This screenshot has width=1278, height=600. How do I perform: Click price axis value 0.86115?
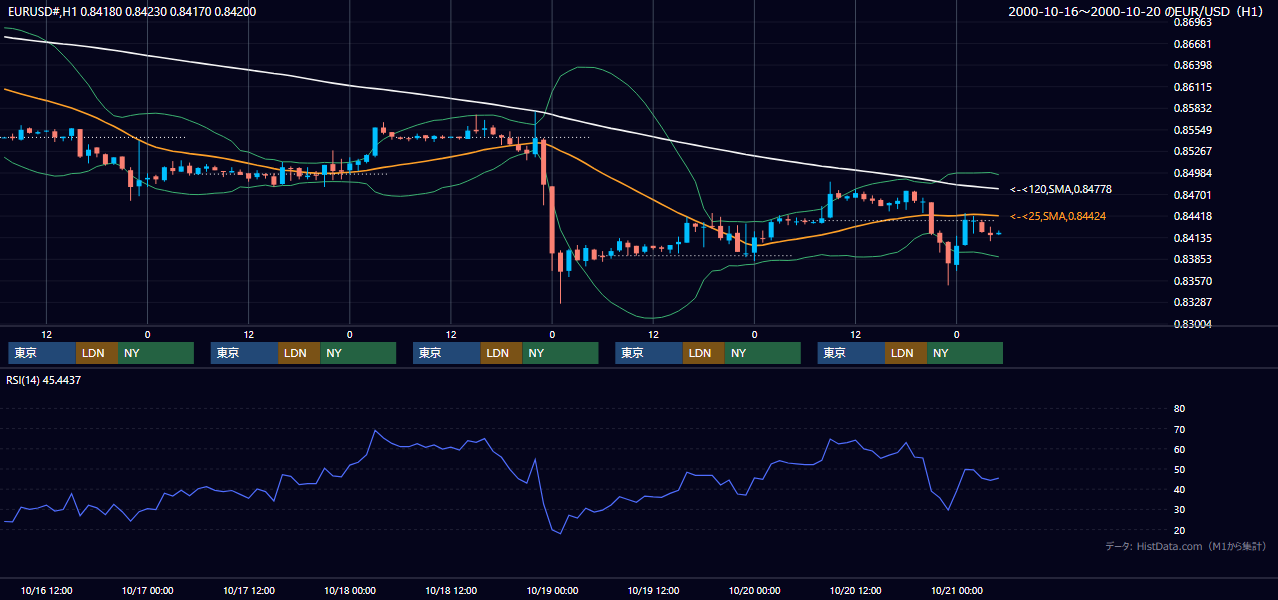tap(1192, 87)
